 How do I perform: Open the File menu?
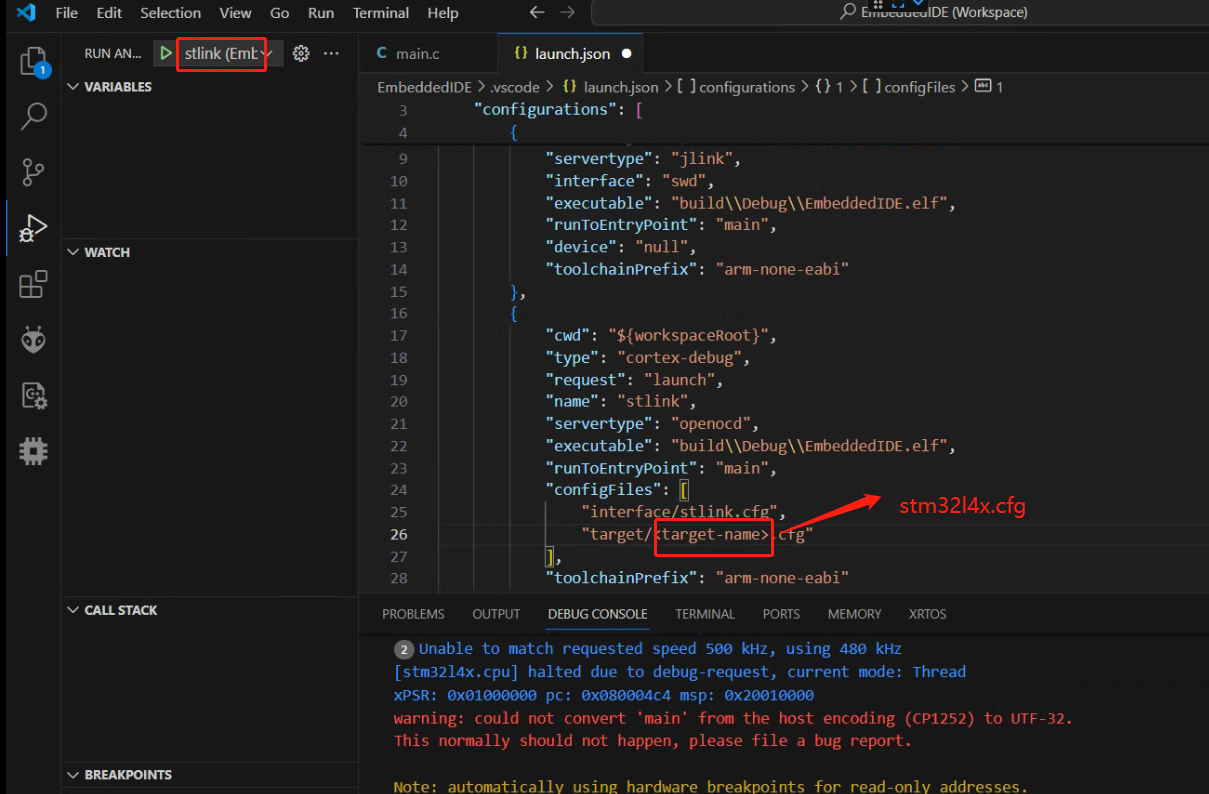[x=67, y=13]
